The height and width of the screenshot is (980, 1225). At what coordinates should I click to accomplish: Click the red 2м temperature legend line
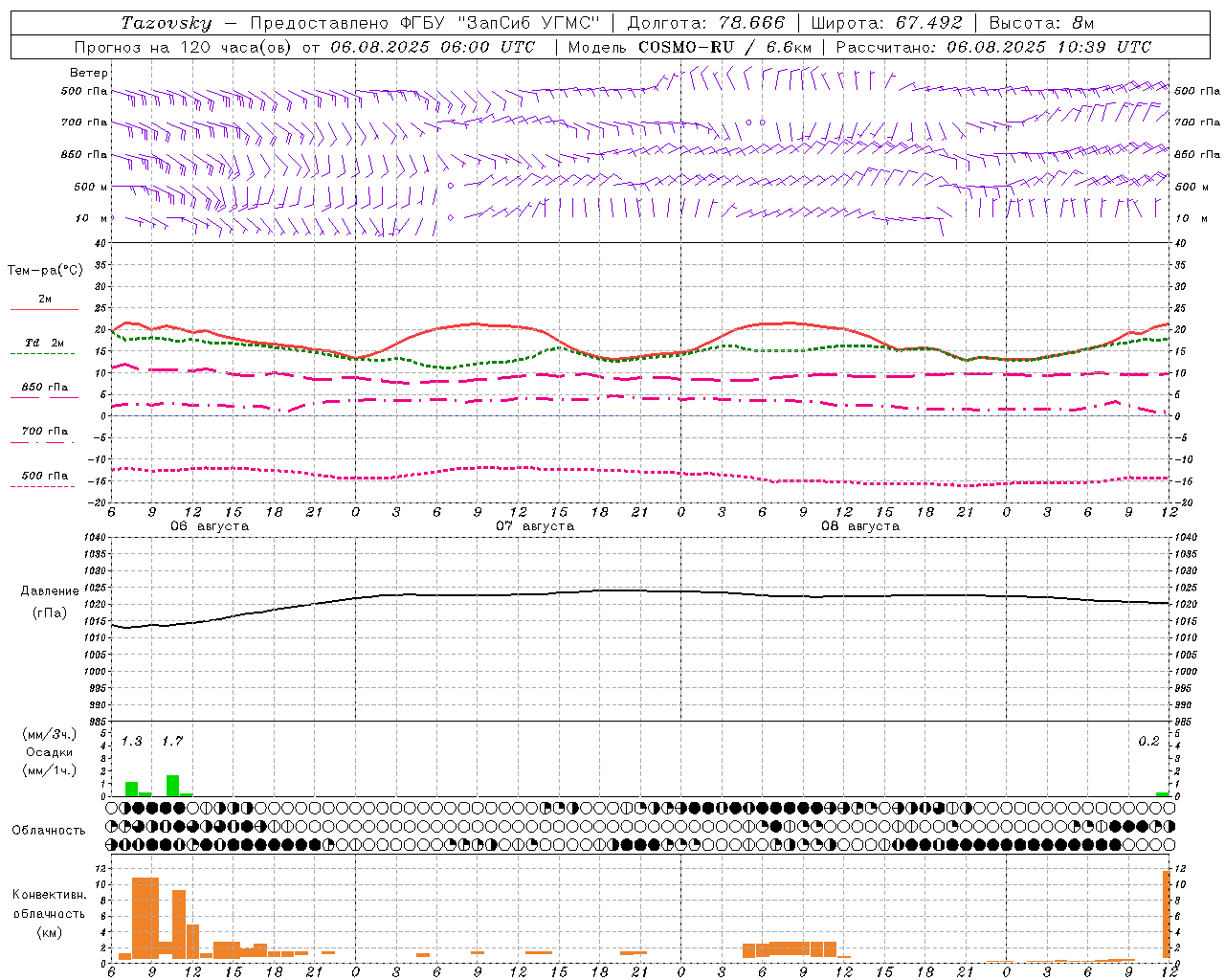pyautogui.click(x=44, y=309)
